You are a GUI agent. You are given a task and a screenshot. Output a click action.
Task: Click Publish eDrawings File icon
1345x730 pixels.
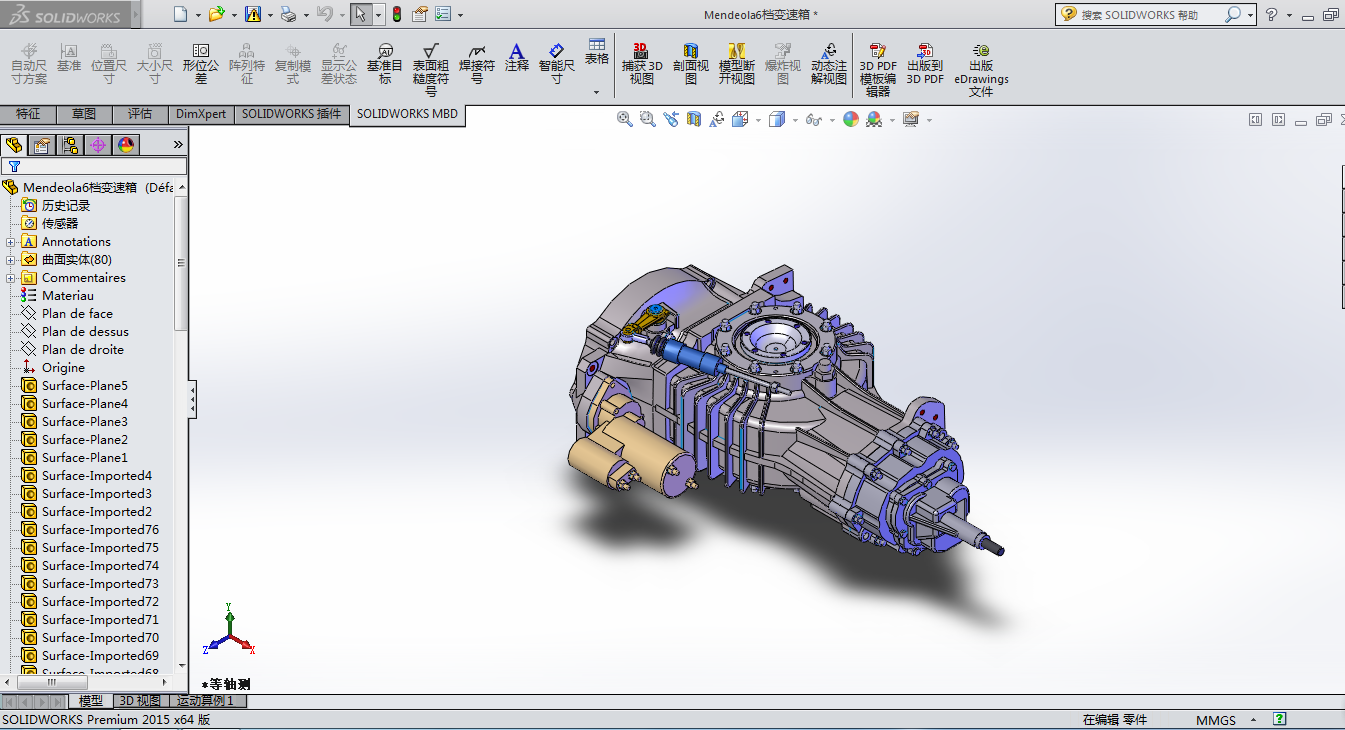coord(981,68)
